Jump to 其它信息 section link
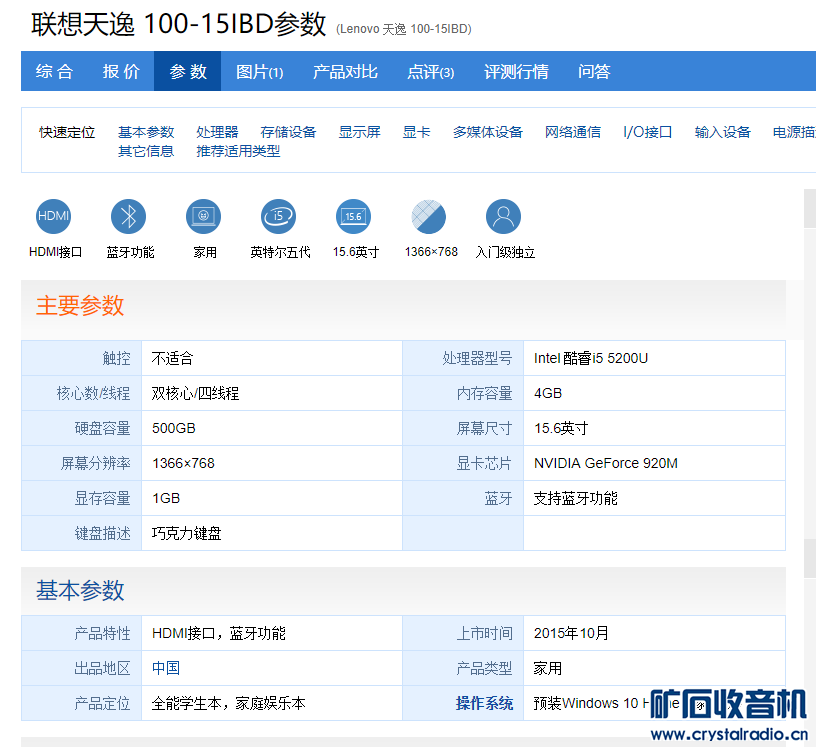Viewport: 816px width, 747px height. click(146, 151)
